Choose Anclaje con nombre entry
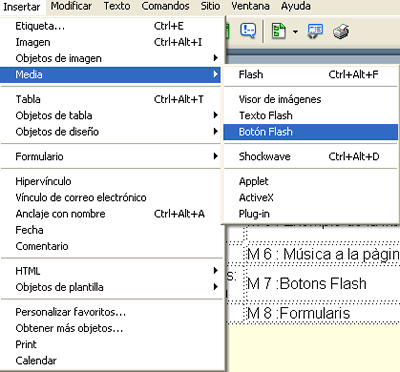The height and width of the screenshot is (372, 400). pyautogui.click(x=111, y=214)
